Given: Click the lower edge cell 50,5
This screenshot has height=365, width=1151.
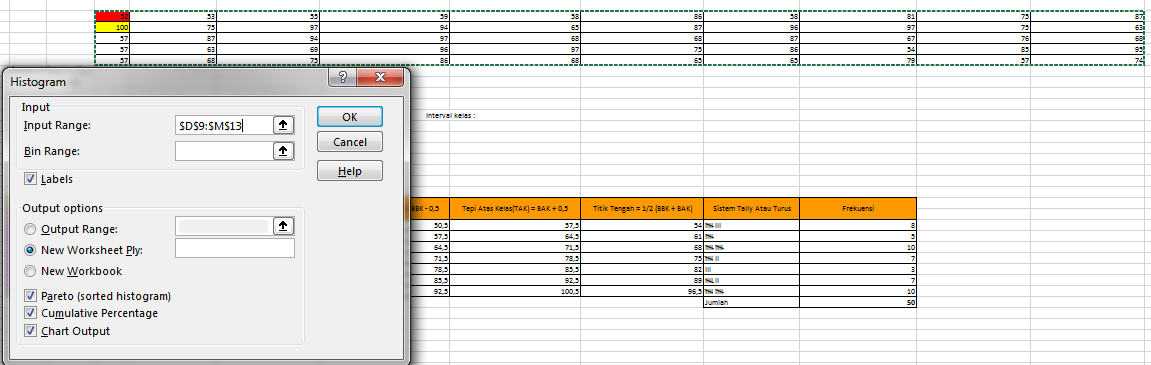Looking at the screenshot, I should pyautogui.click(x=429, y=226).
